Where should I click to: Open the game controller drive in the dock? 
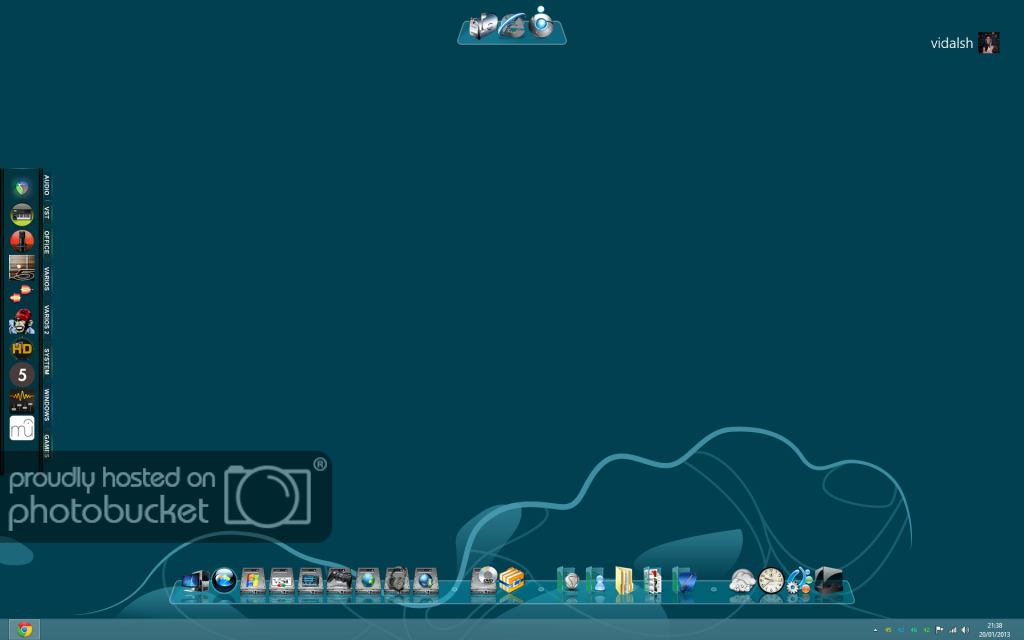point(339,580)
